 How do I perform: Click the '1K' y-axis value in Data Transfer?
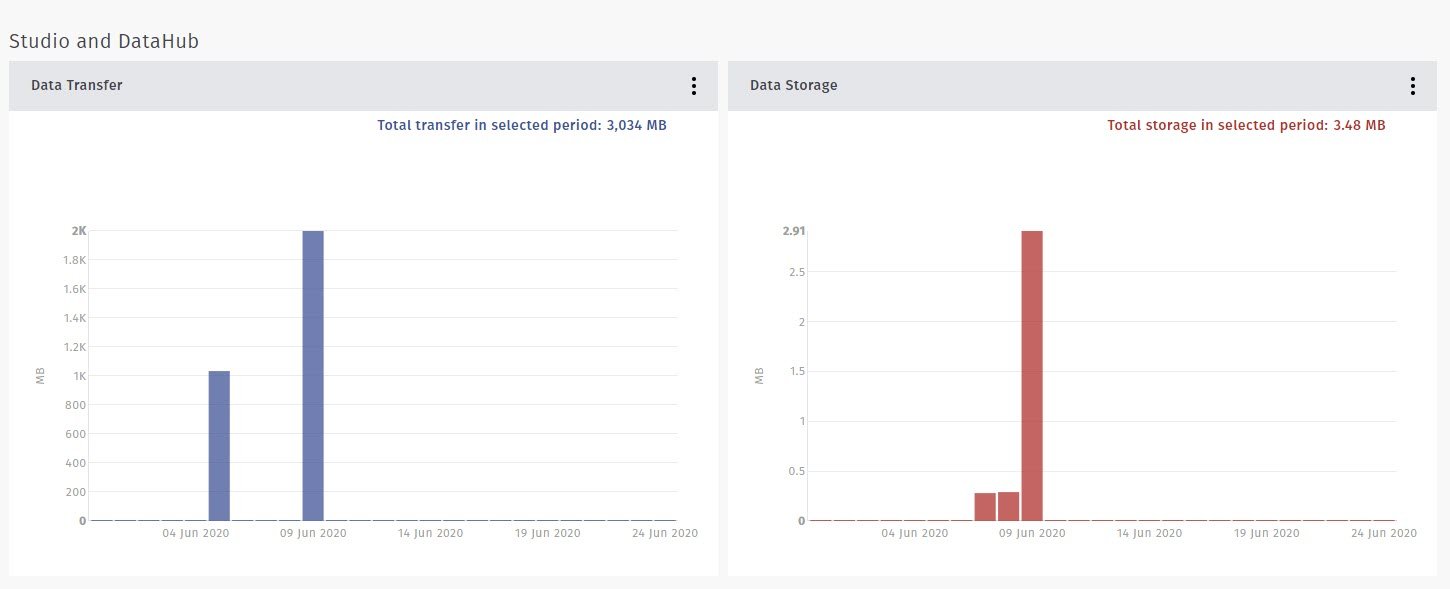tap(78, 376)
